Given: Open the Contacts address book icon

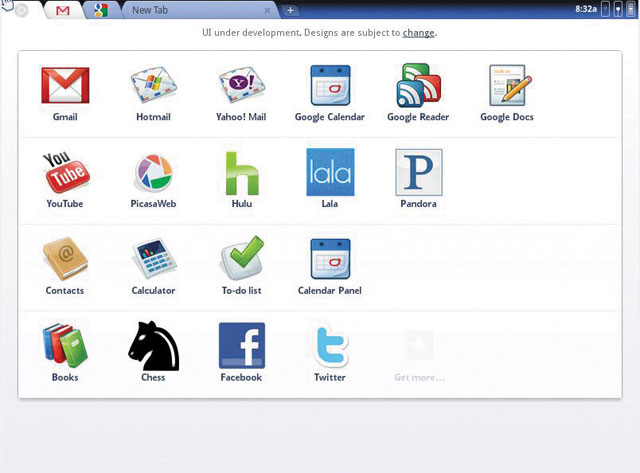Looking at the screenshot, I should coord(65,259).
